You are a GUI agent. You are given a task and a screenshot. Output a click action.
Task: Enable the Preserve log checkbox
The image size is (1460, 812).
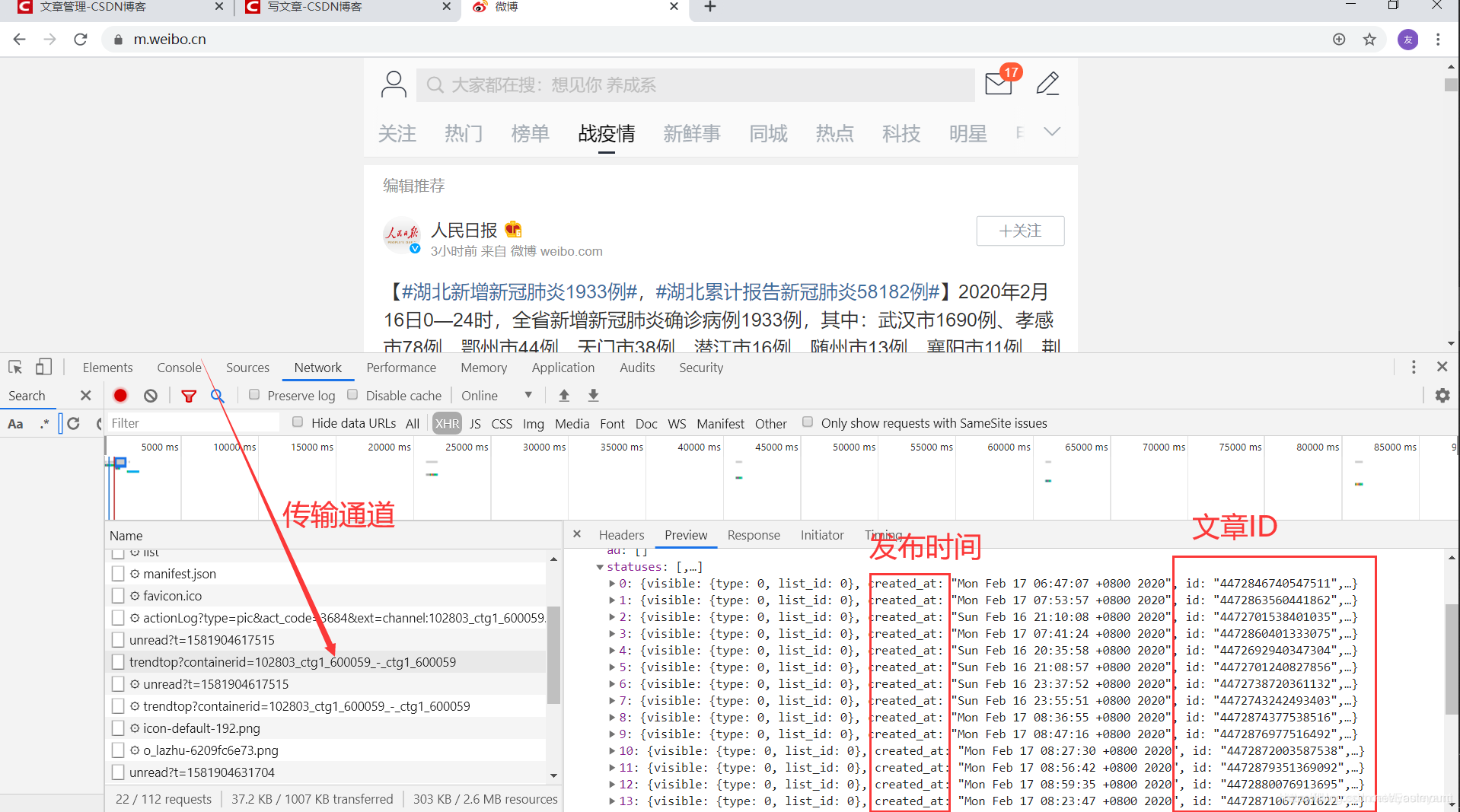[254, 395]
